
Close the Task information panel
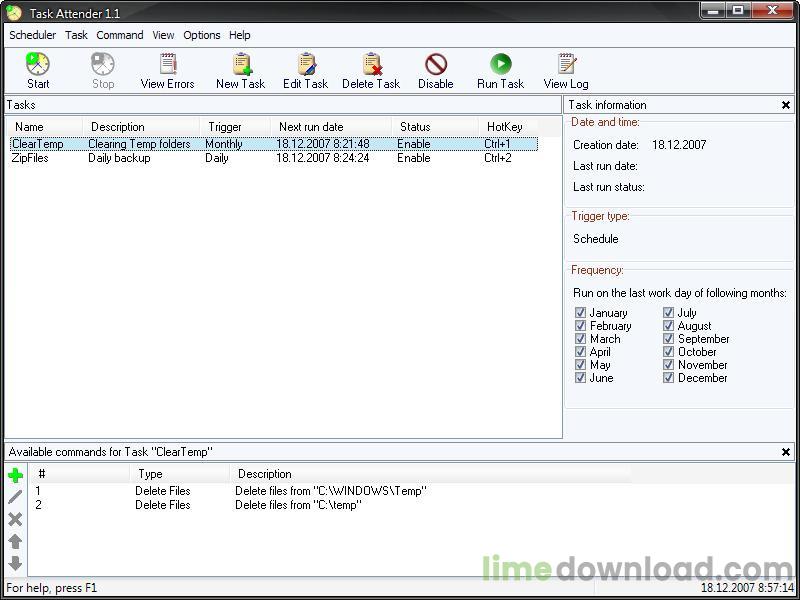786,105
